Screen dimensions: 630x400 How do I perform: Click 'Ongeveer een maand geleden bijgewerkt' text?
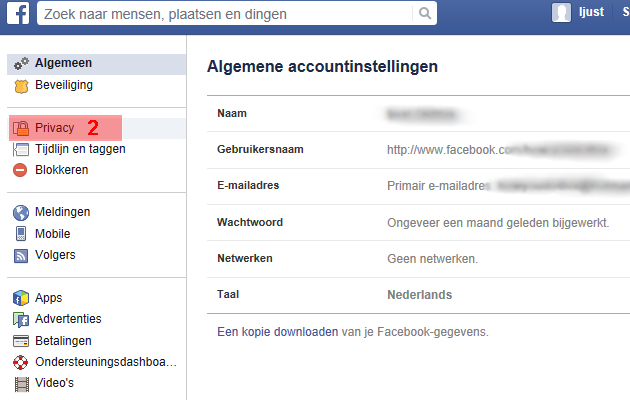point(498,223)
